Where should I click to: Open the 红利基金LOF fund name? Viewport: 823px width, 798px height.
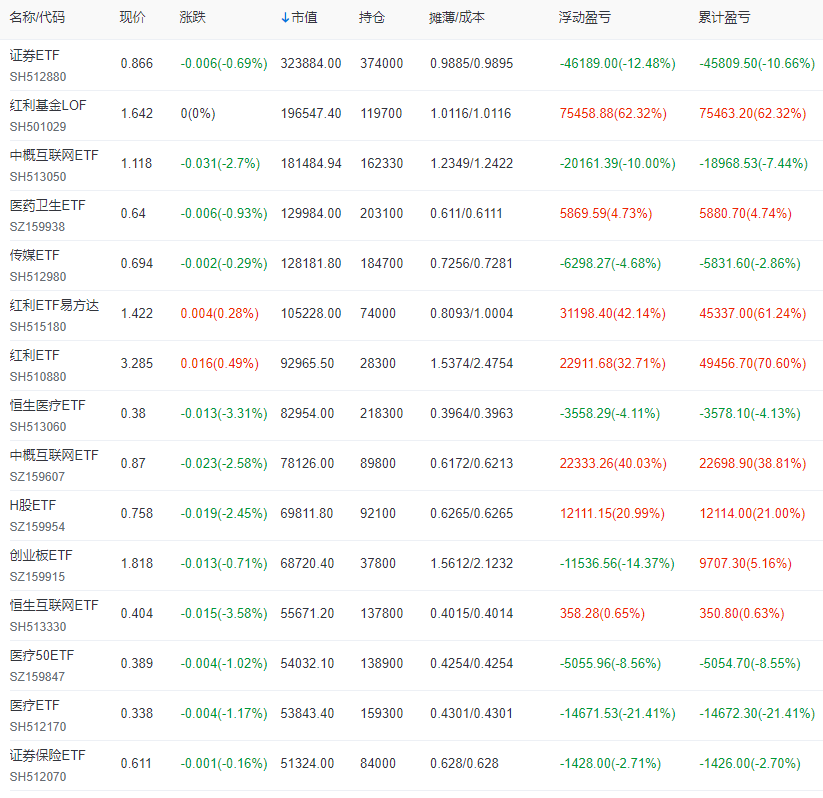click(48, 105)
